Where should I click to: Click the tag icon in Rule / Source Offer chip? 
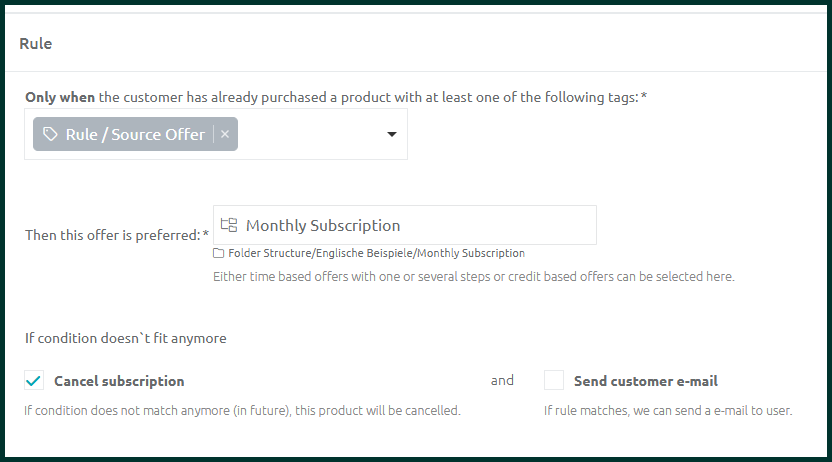coord(50,134)
